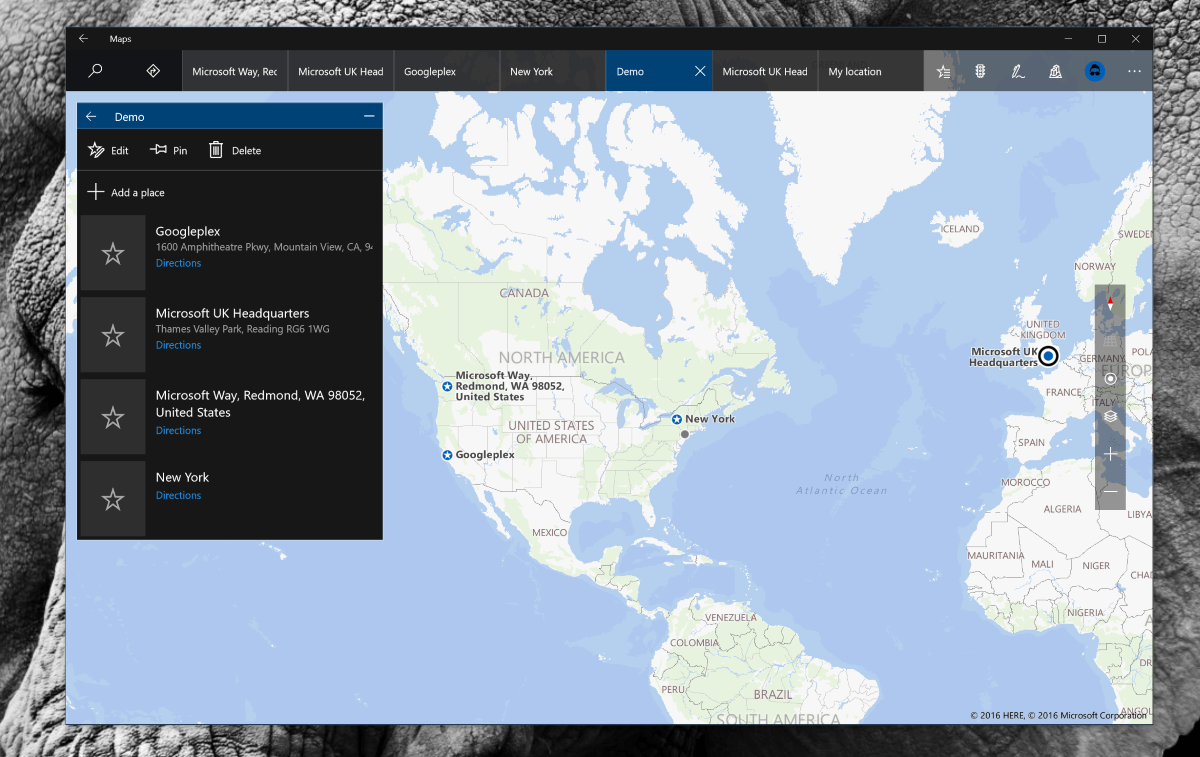This screenshot has width=1200, height=757.
Task: Switch to the Googleplex tab
Action: 429,70
